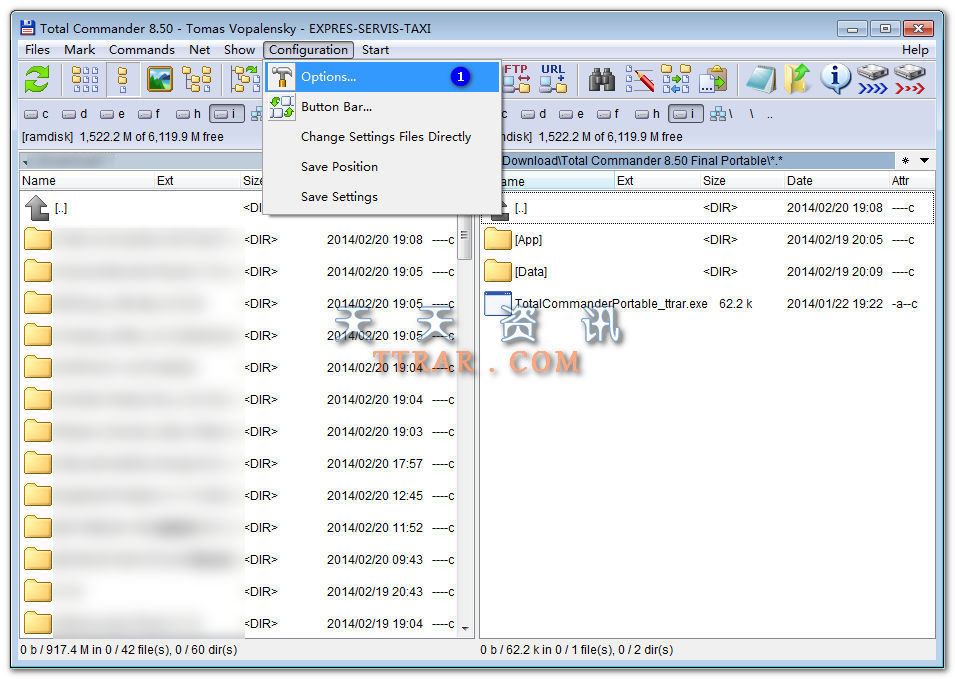Click the blue info bubble icon
The height and width of the screenshot is (679, 955).
[835, 79]
